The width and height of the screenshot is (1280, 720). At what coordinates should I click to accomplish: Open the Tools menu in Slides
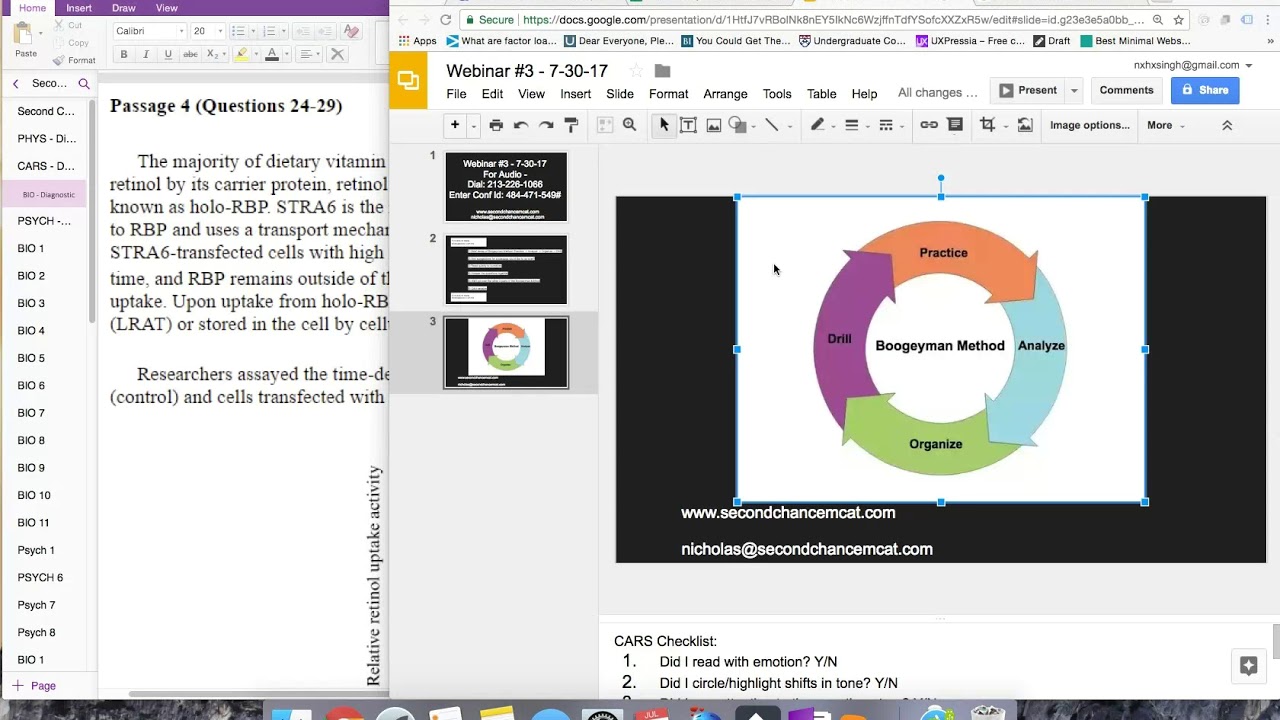[x=777, y=94]
